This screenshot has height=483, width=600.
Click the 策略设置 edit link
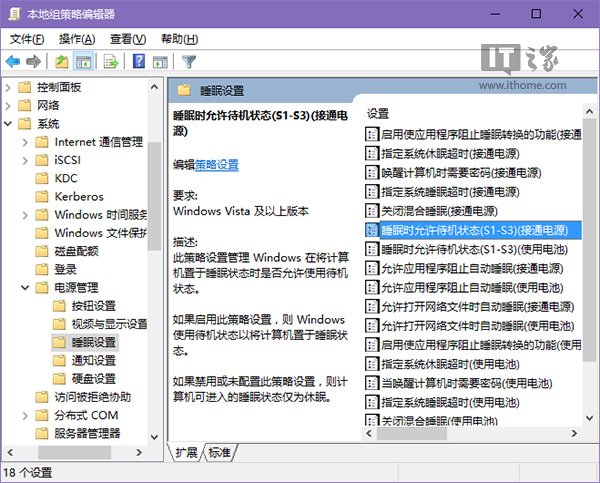[217, 165]
